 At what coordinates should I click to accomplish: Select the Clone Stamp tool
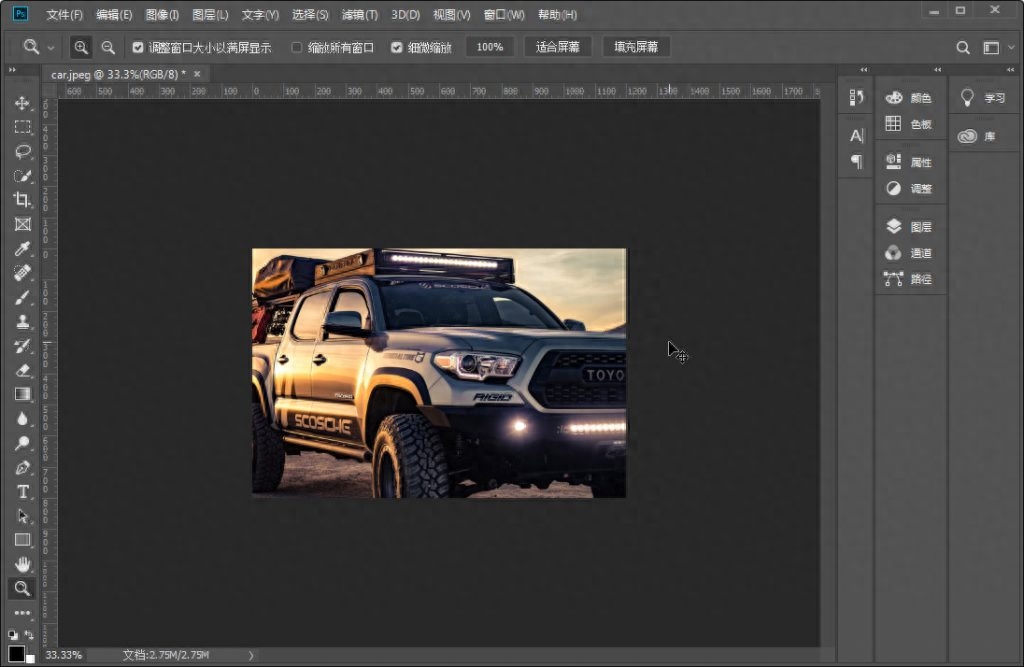point(22,321)
